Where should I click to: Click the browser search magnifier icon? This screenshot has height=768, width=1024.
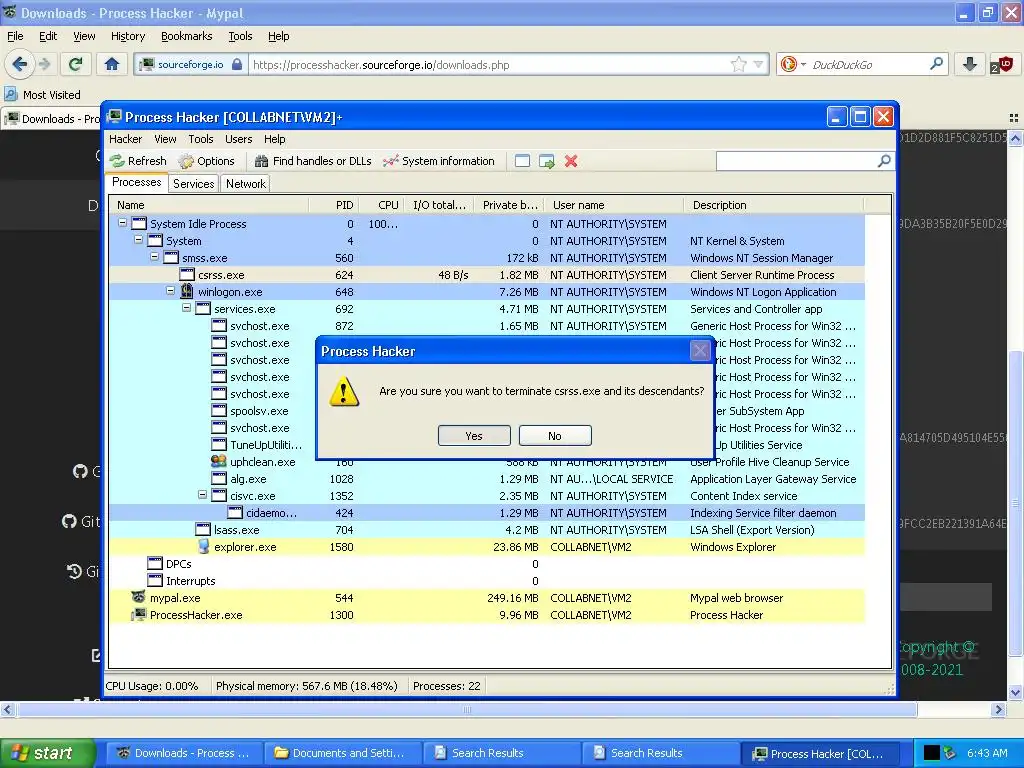point(936,64)
